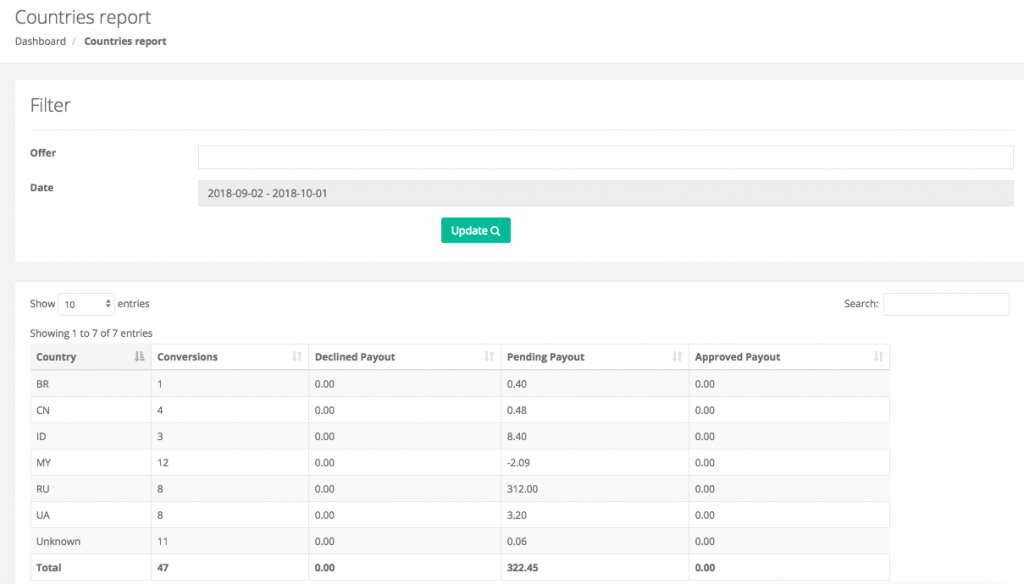Screen dimensions: 1024x584
Task: Click the Unknown country row
Action: [58, 541]
